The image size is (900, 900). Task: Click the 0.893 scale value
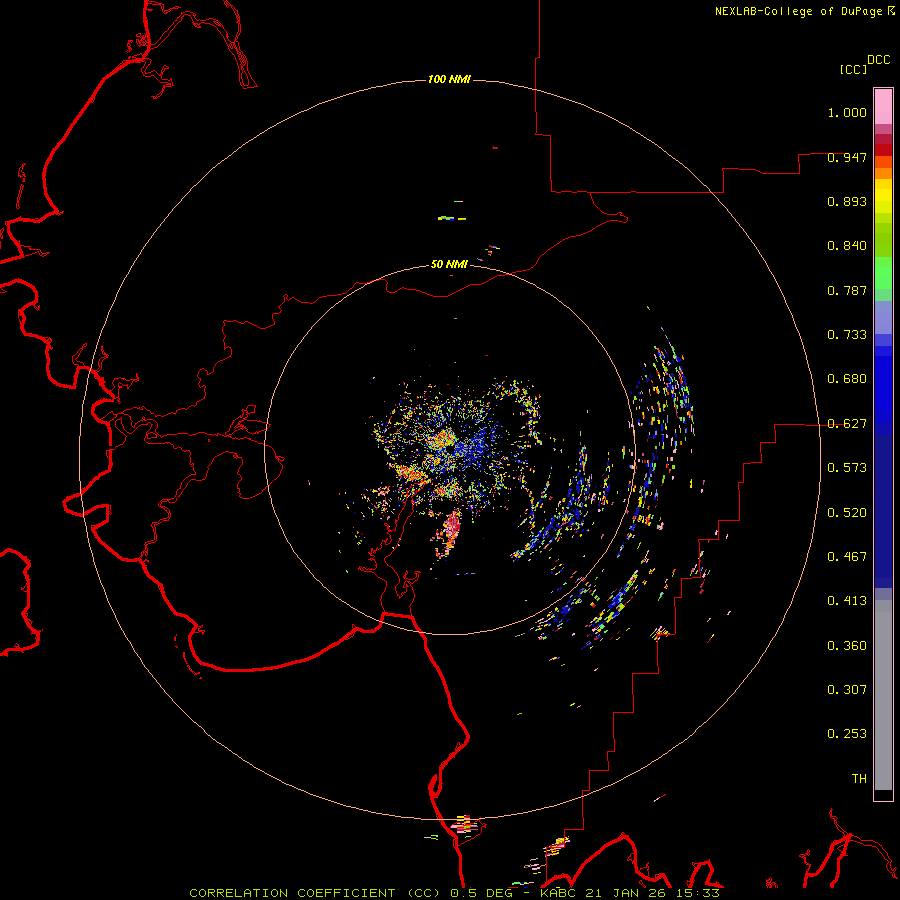pos(847,201)
